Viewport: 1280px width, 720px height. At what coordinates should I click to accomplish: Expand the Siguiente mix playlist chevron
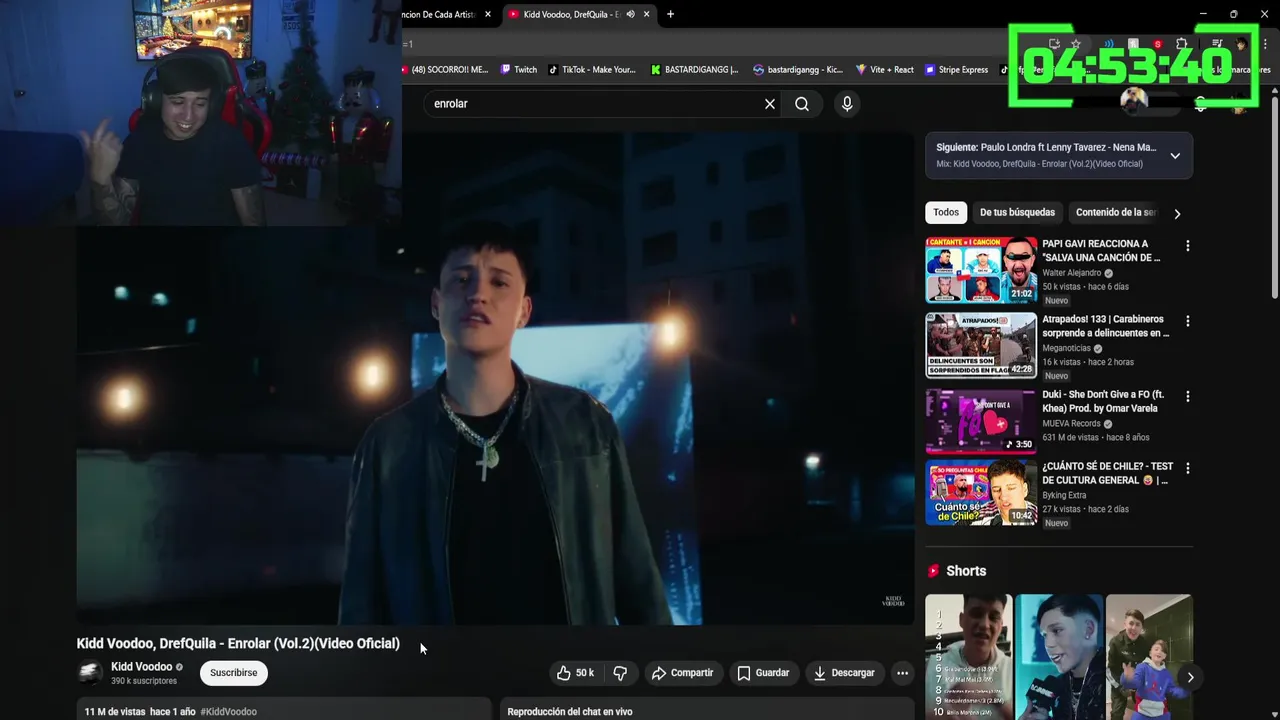[1175, 156]
